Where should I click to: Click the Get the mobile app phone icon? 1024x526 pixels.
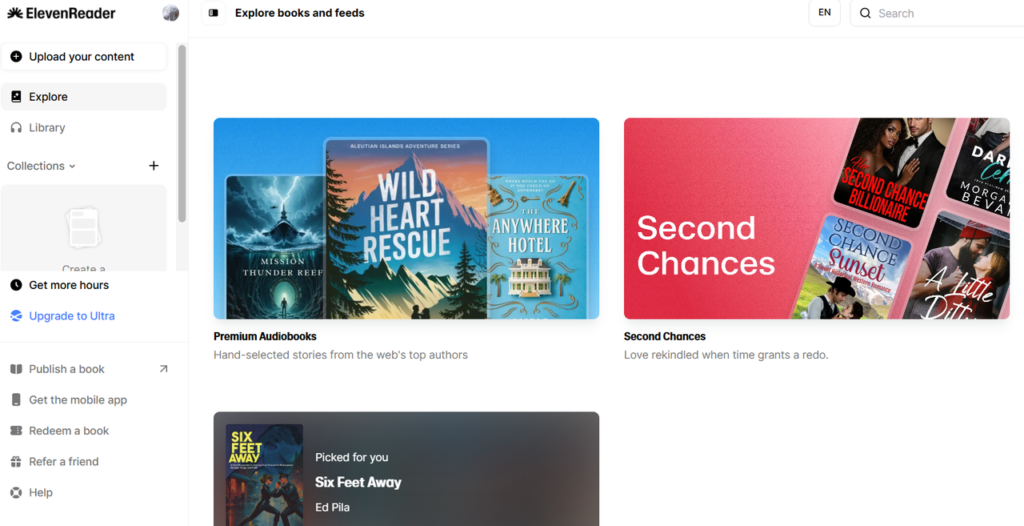coord(16,400)
